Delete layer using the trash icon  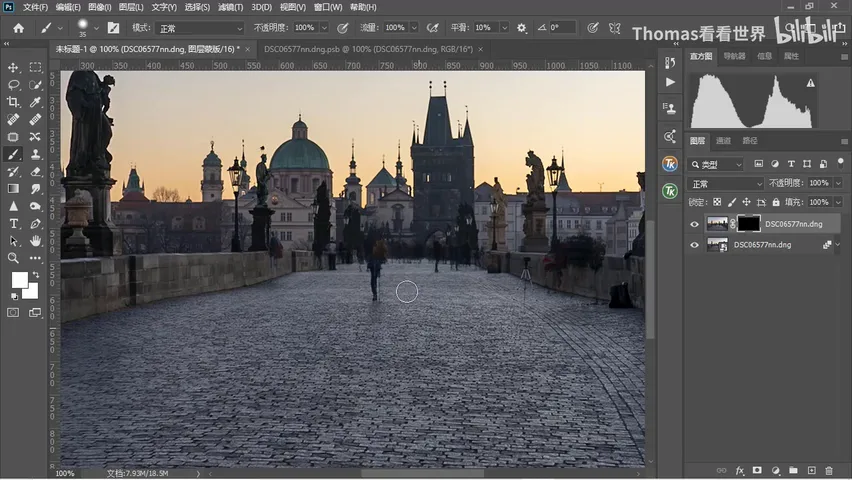coord(829,470)
